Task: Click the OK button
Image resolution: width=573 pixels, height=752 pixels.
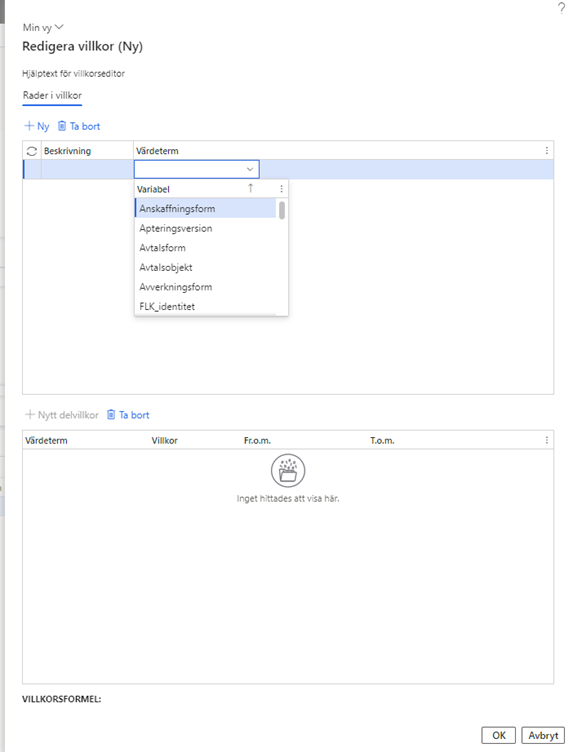Action: pyautogui.click(x=499, y=735)
